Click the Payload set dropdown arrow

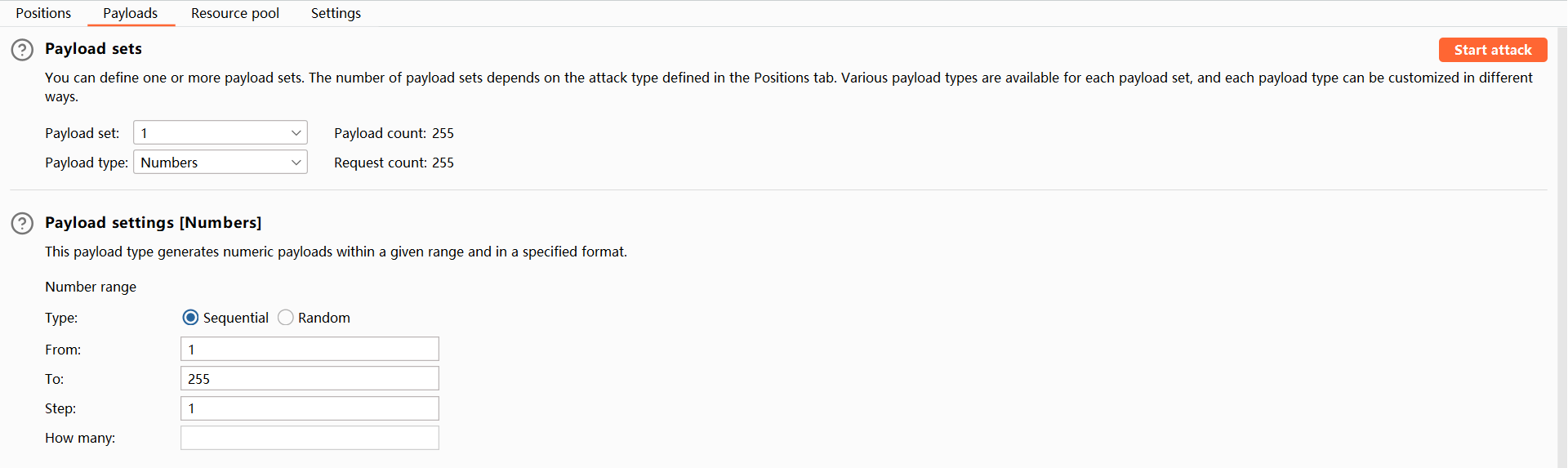296,133
